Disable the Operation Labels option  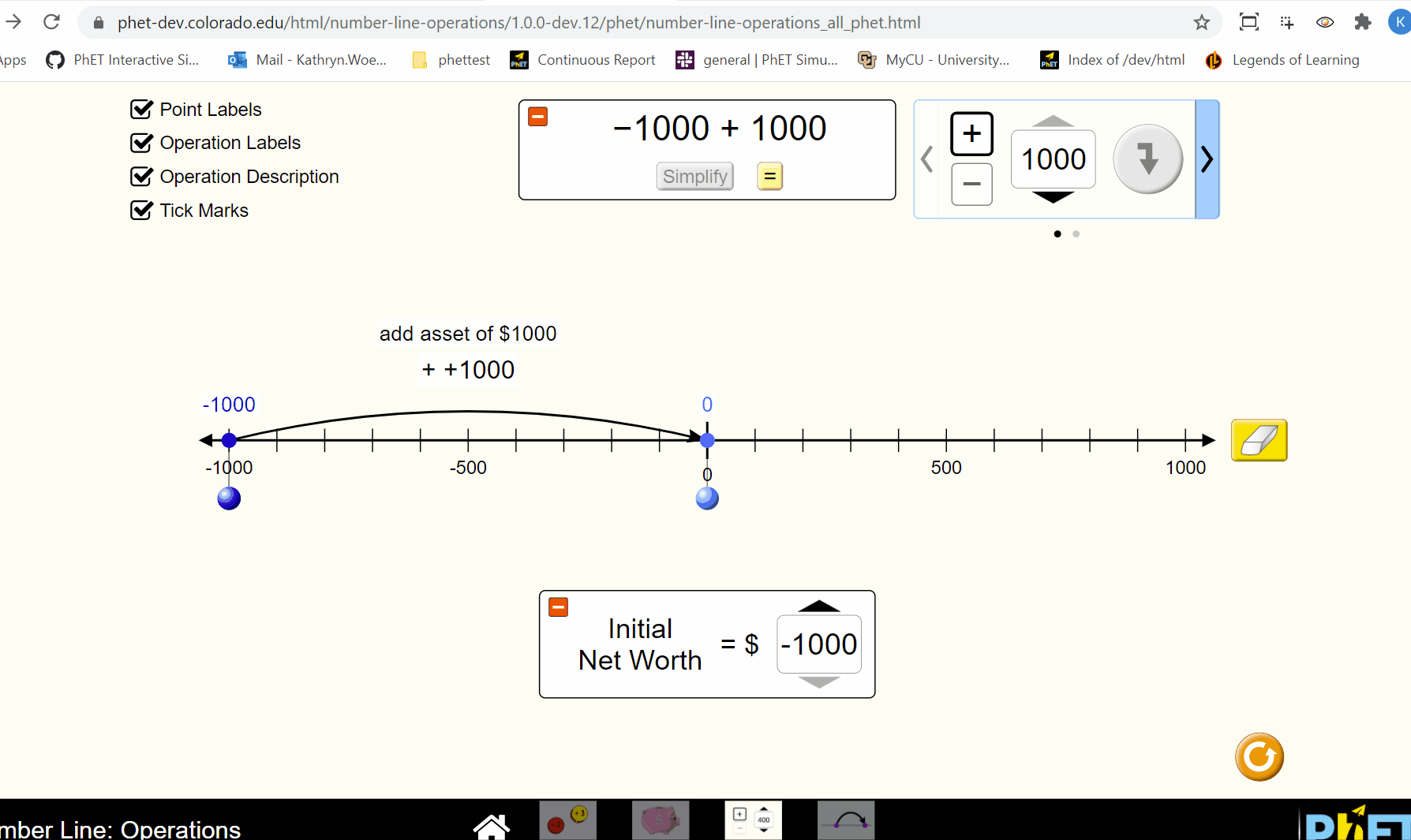[x=142, y=143]
